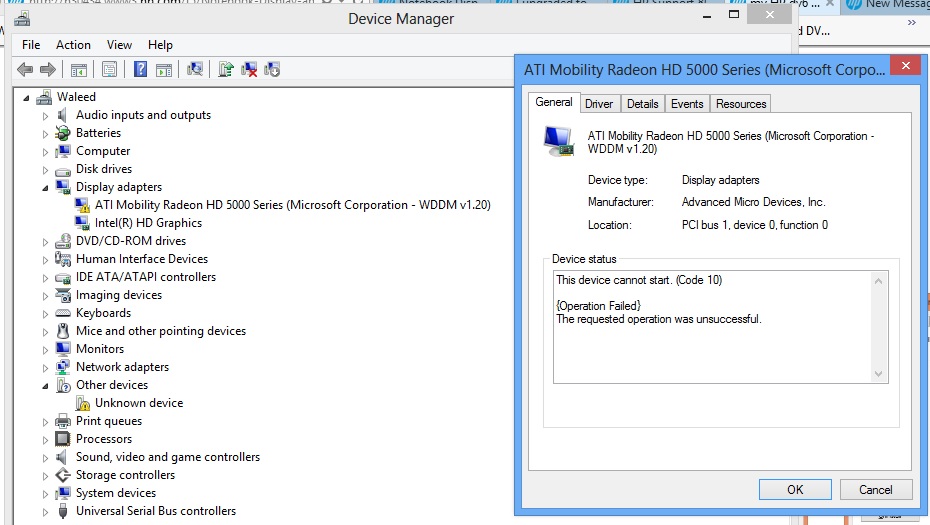
Task: Collapse the Display adapters category
Action: (45, 187)
